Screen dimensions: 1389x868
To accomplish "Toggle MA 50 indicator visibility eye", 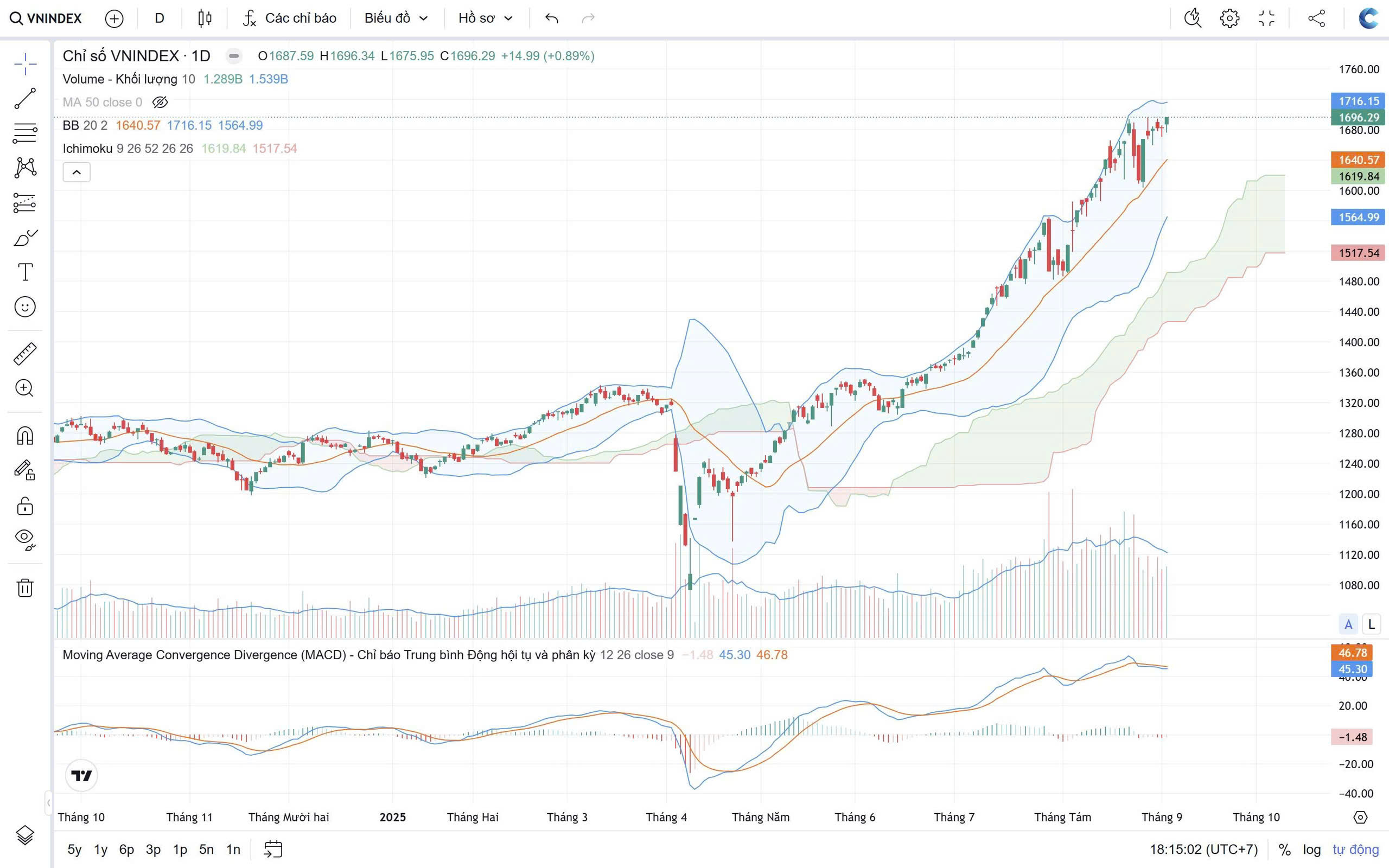I will point(160,102).
